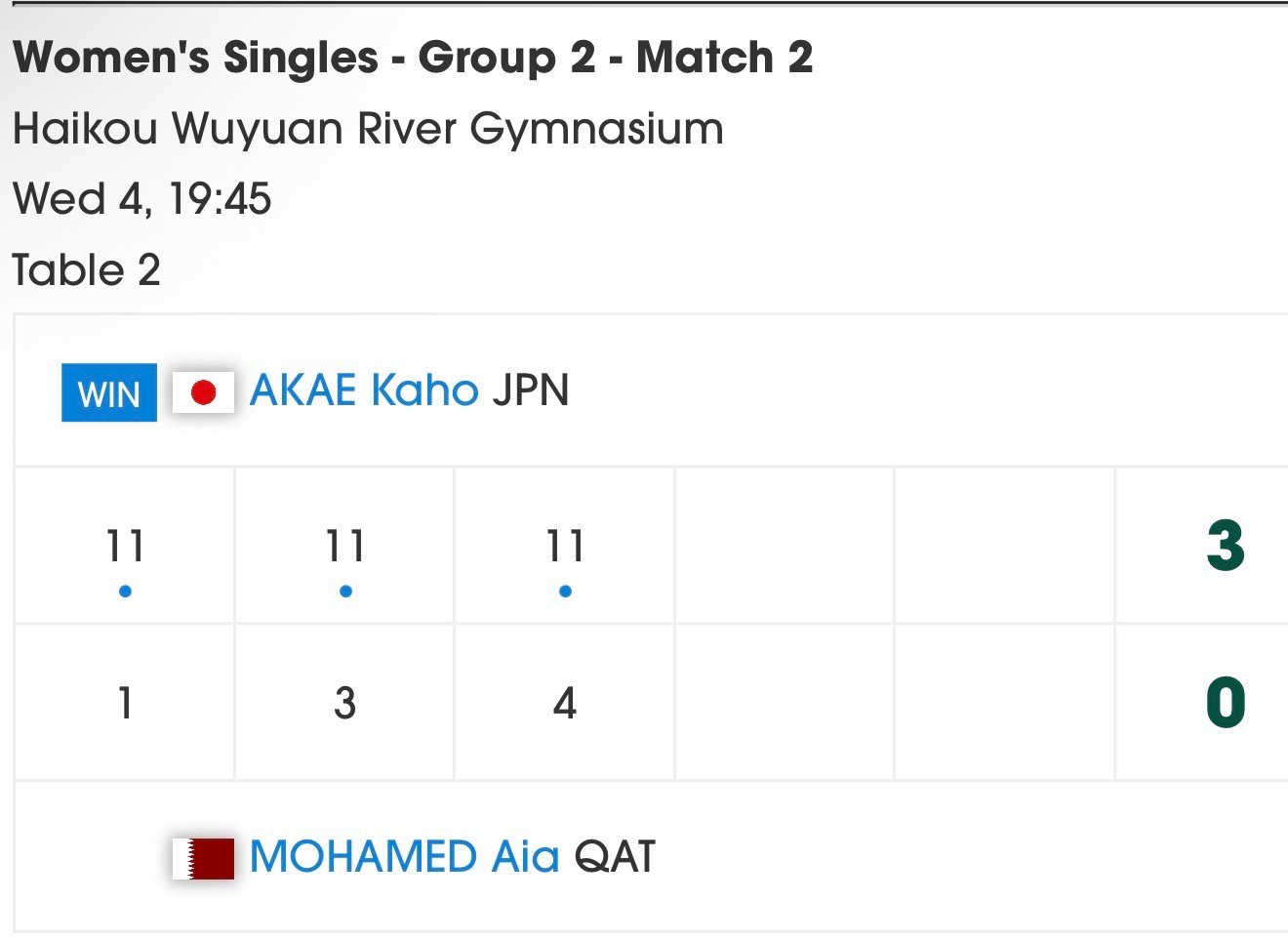Click Haikou Wuyuan River Gymnasium venue text
This screenshot has height=942, width=1288.
point(368,129)
